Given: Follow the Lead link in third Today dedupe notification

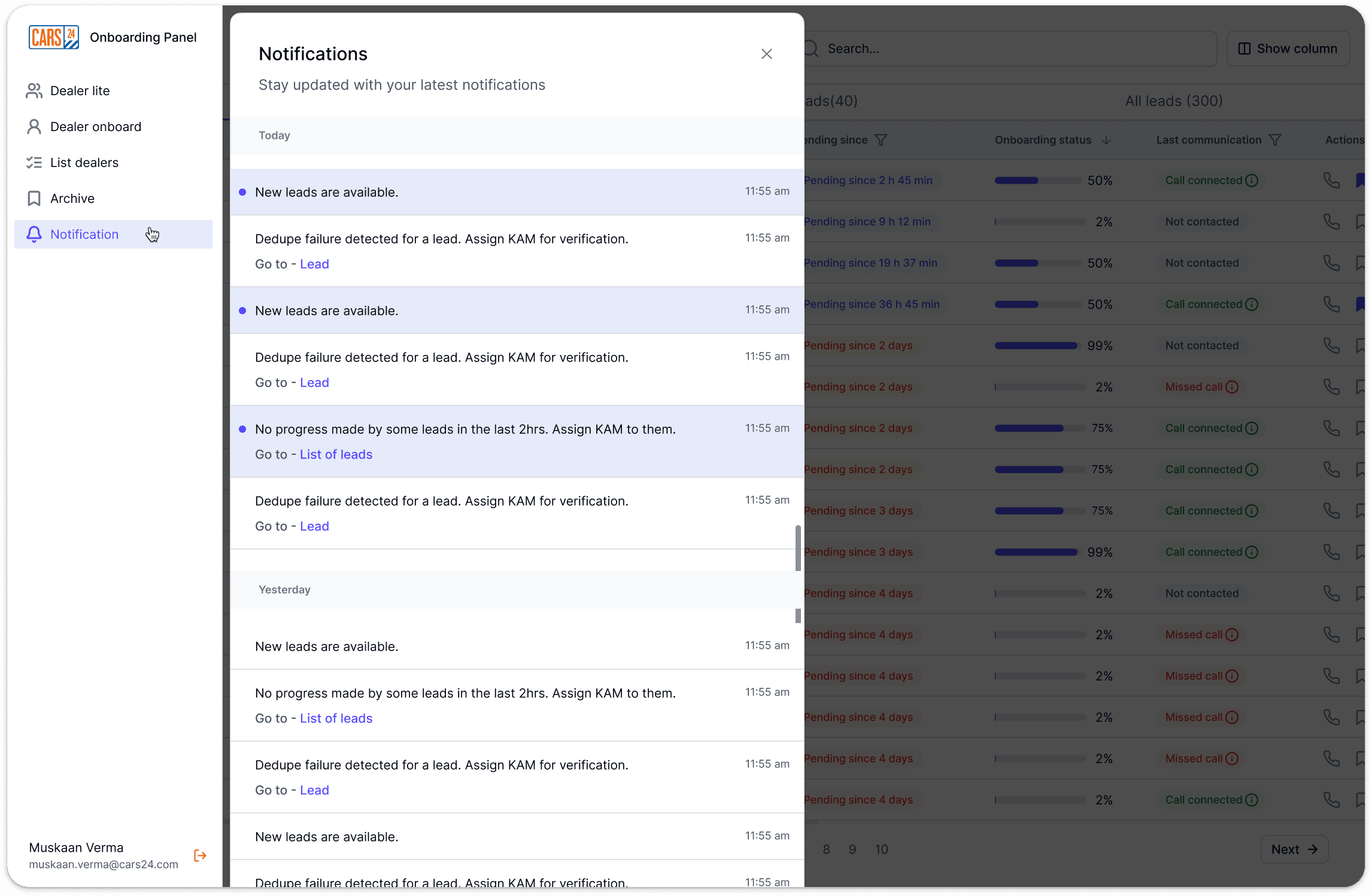Looking at the screenshot, I should [x=314, y=526].
